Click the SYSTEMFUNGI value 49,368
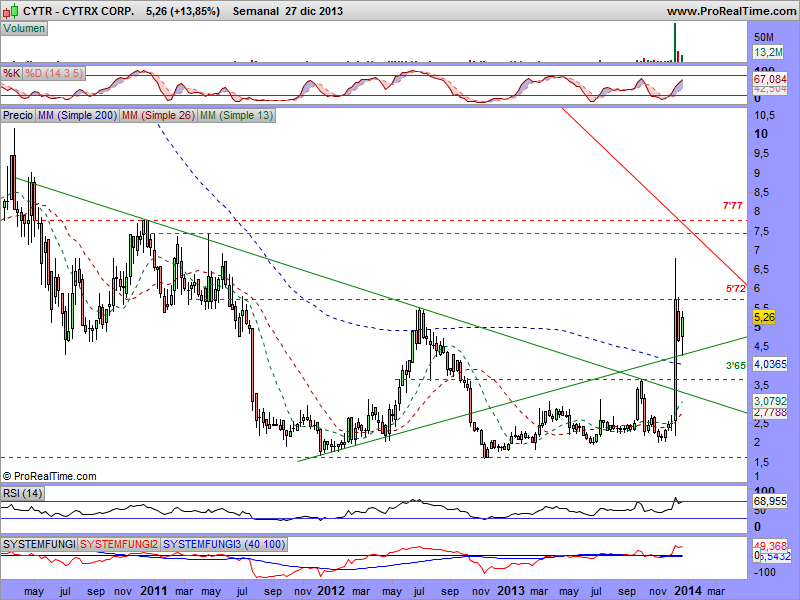The height and width of the screenshot is (600, 800). pos(770,546)
